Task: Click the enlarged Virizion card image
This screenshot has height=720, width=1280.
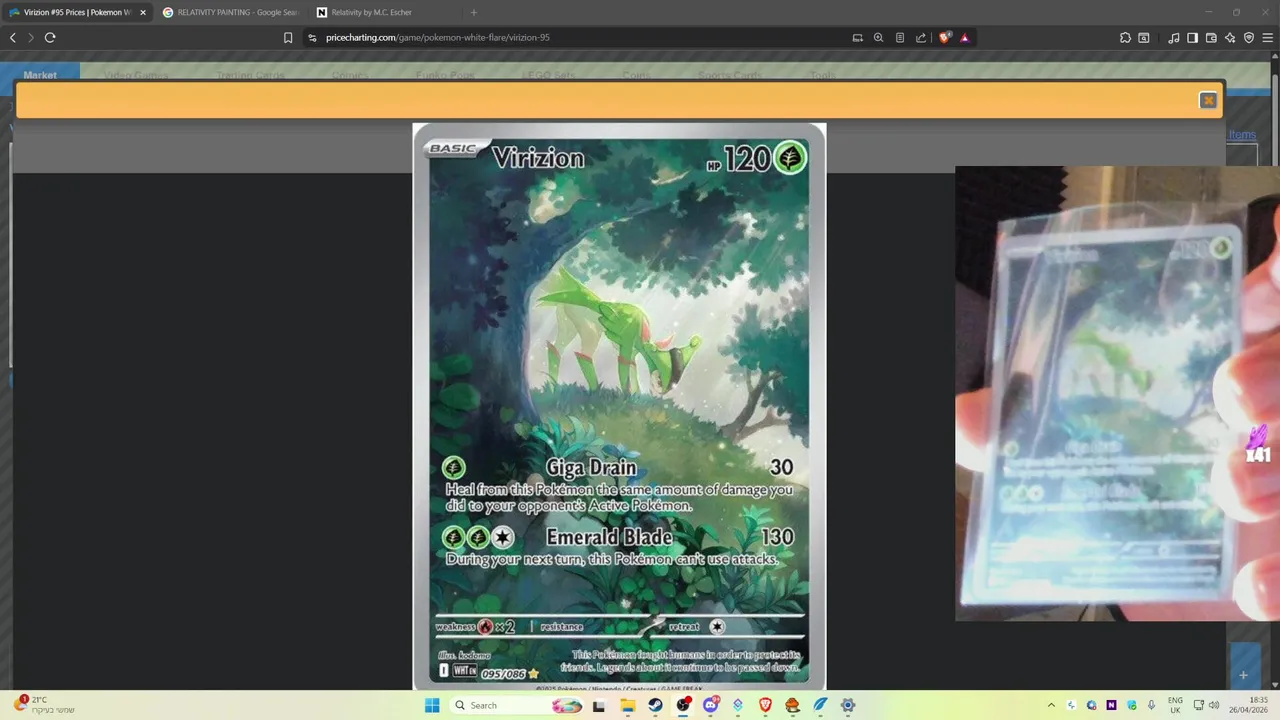Action: (619, 406)
